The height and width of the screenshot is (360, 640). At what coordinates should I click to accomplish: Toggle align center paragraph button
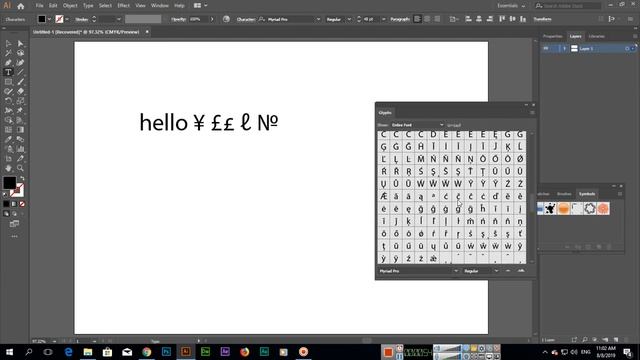[427, 19]
